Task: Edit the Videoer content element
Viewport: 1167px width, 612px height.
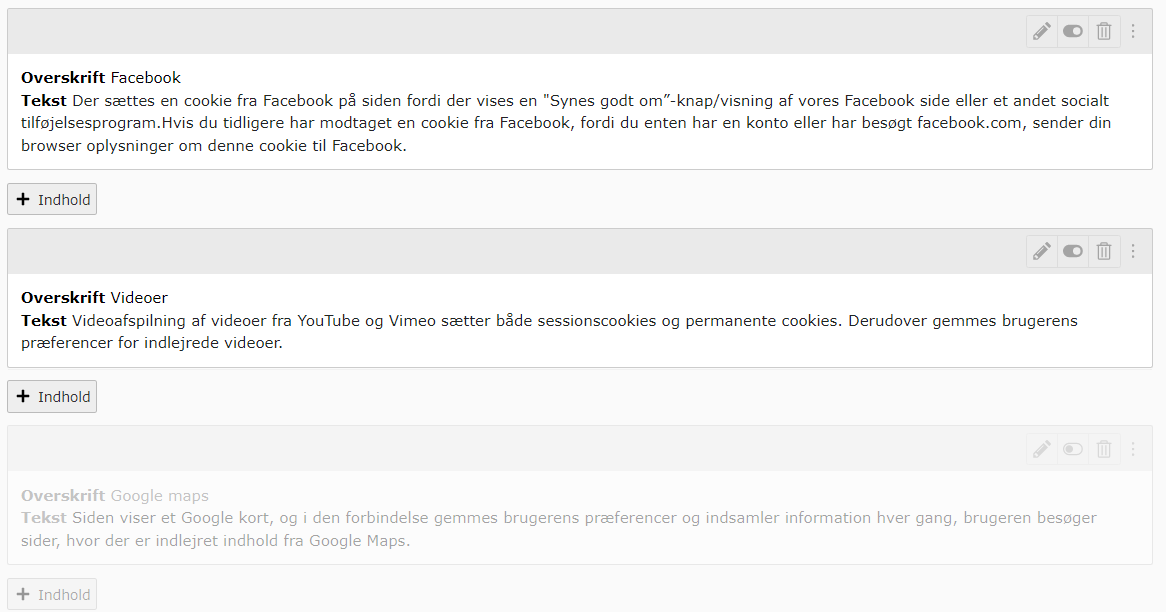Action: click(1042, 251)
